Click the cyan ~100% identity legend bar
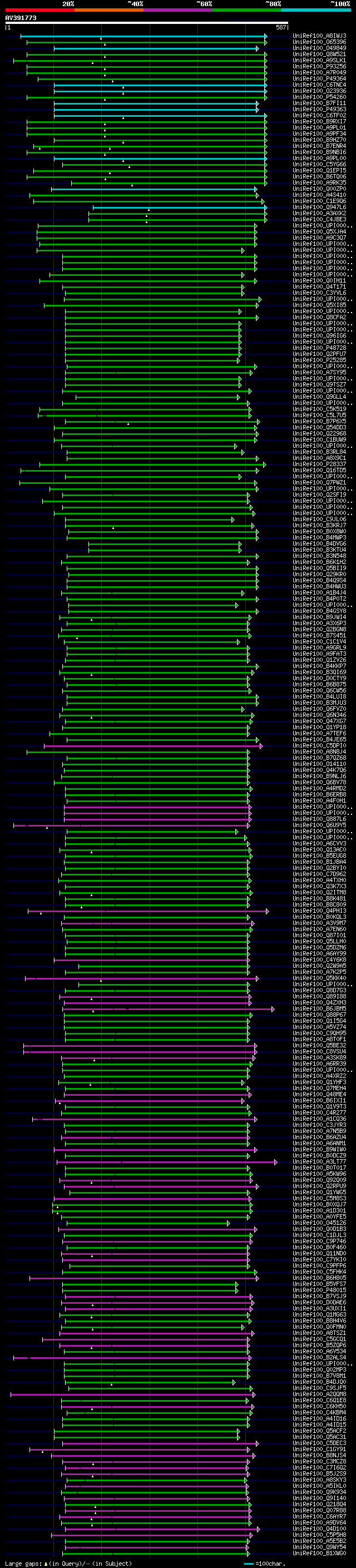The image size is (356, 1568). [317, 10]
